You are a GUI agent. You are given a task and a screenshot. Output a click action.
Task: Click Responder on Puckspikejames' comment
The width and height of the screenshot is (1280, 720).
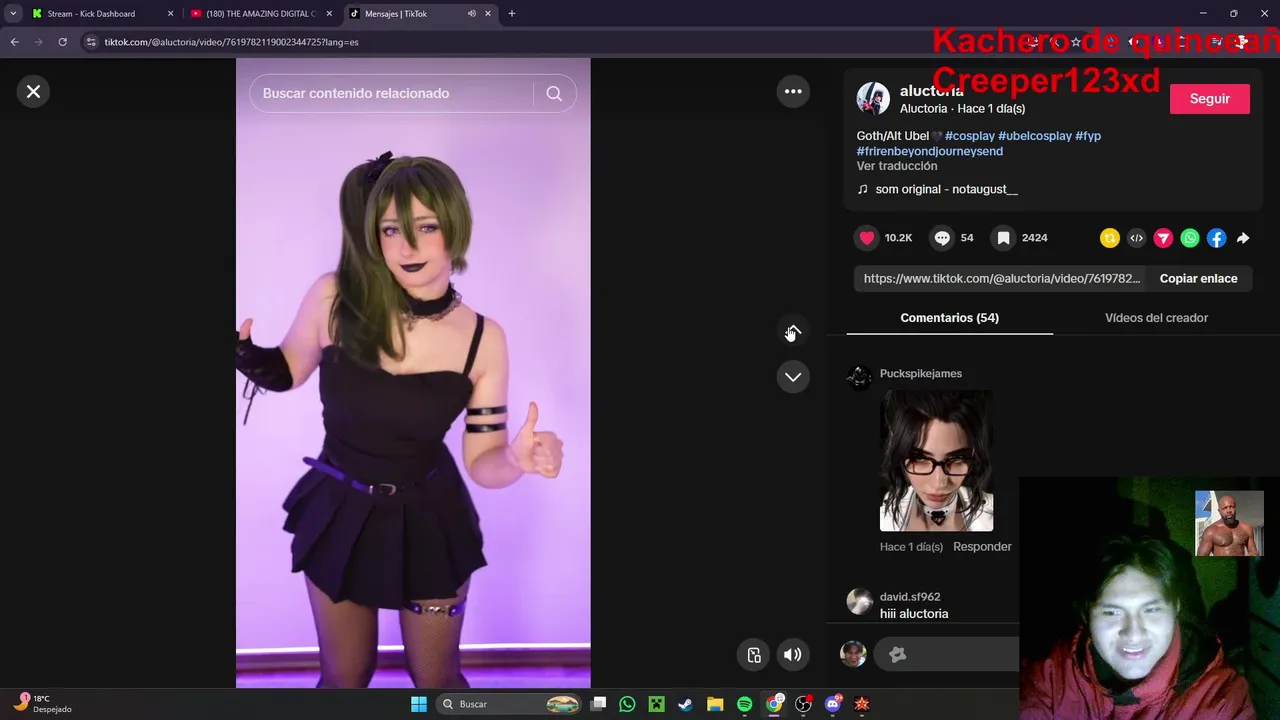tap(982, 547)
